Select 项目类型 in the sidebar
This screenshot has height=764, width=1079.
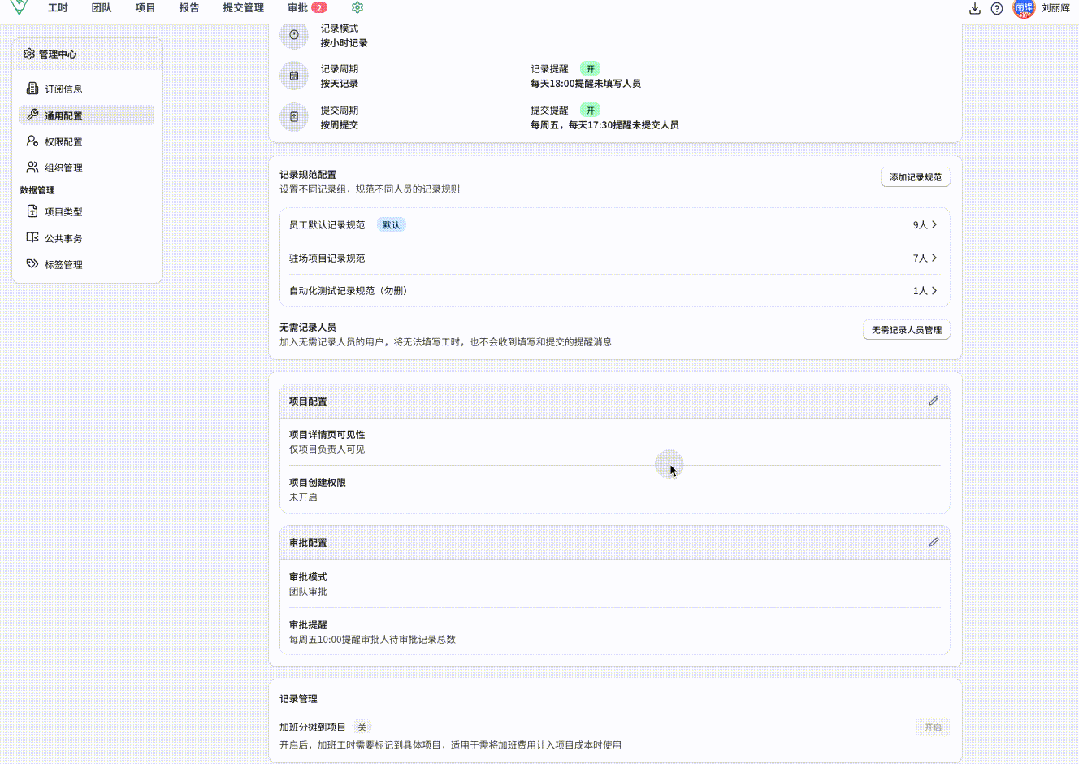click(87, 212)
